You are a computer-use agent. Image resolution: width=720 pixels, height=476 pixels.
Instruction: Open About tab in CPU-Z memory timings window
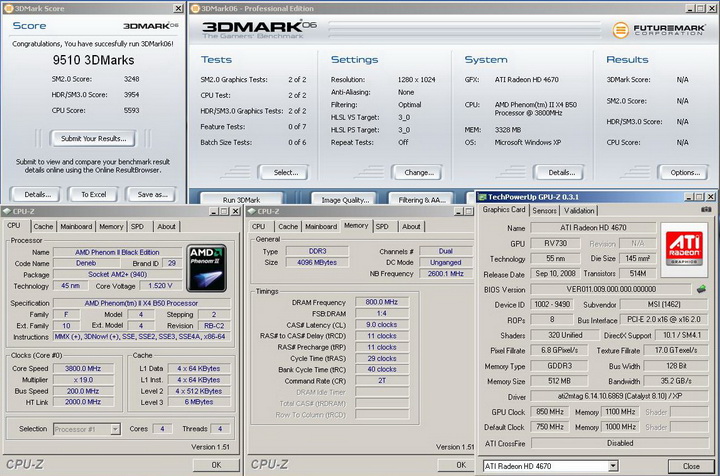point(411,226)
